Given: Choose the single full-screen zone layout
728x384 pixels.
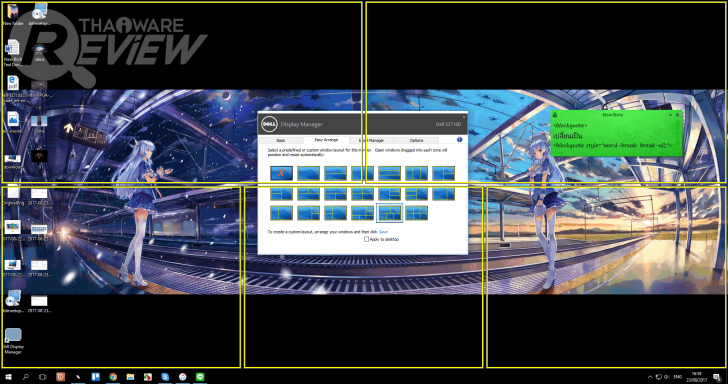Looking at the screenshot, I should [x=309, y=173].
